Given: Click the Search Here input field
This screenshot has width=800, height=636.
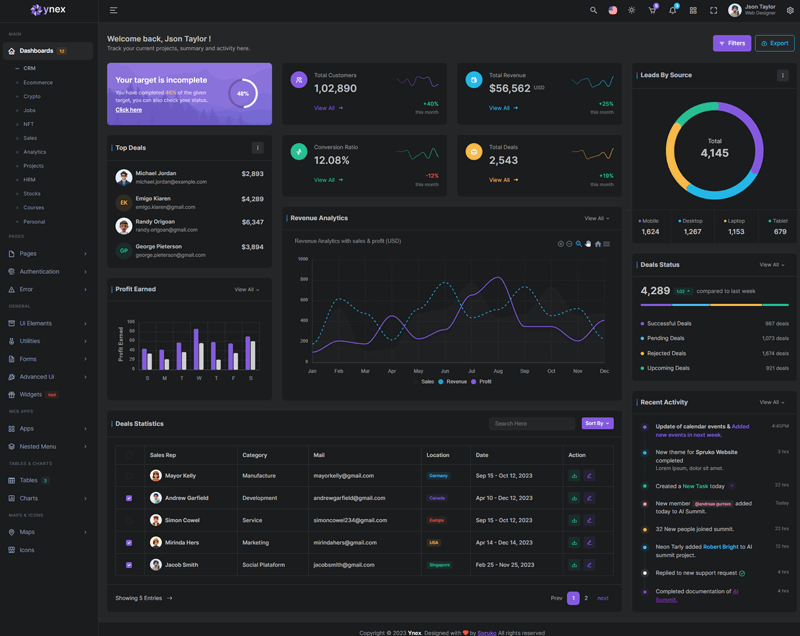Looking at the screenshot, I should (x=532, y=423).
